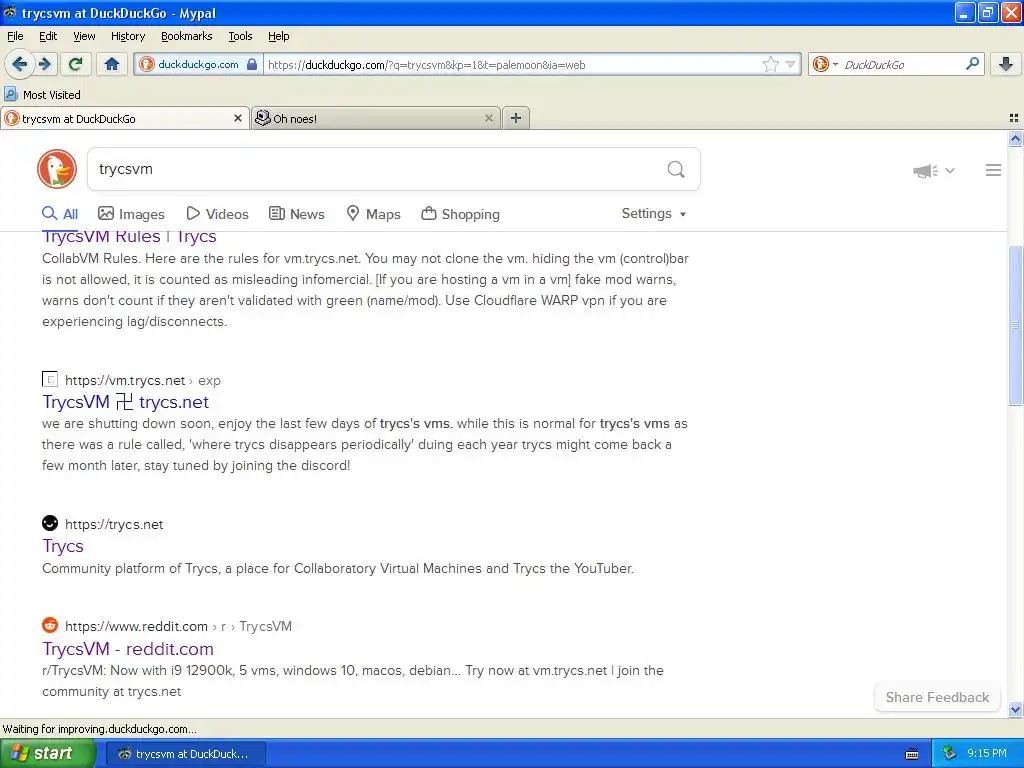This screenshot has width=1024, height=768.
Task: Click the padlock security icon
Action: 251,64
